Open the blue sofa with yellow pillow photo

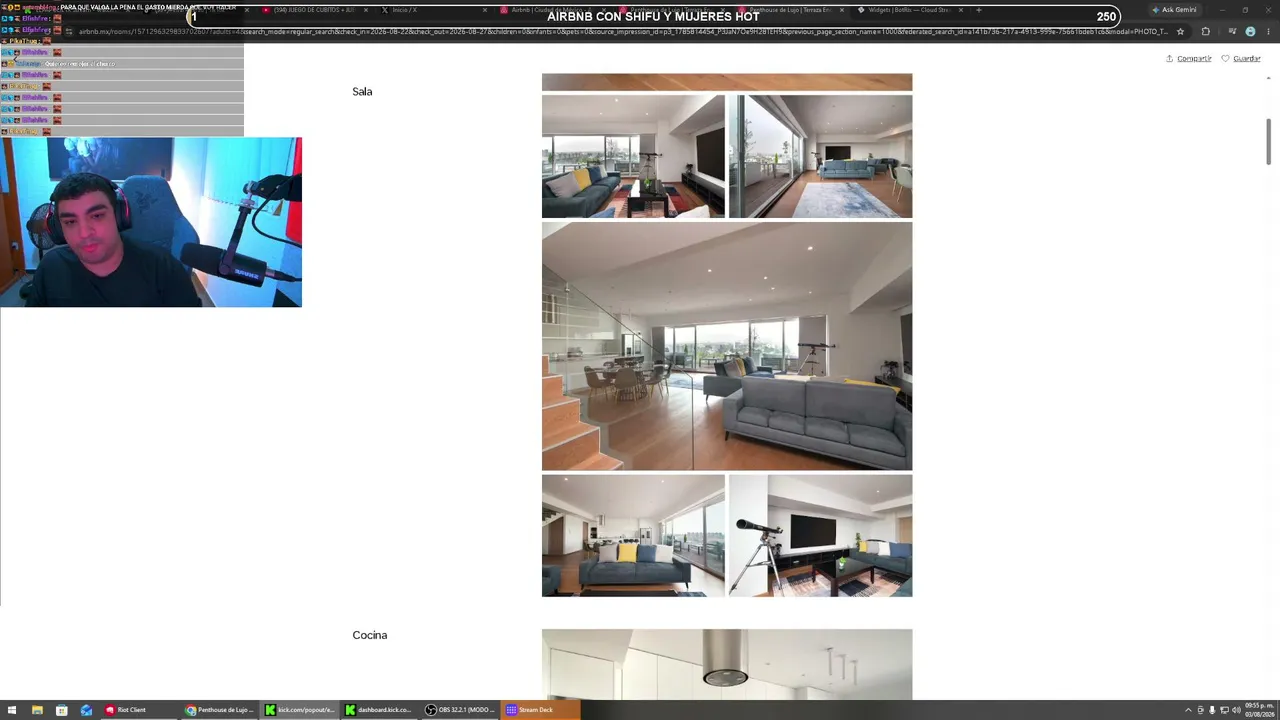click(633, 536)
